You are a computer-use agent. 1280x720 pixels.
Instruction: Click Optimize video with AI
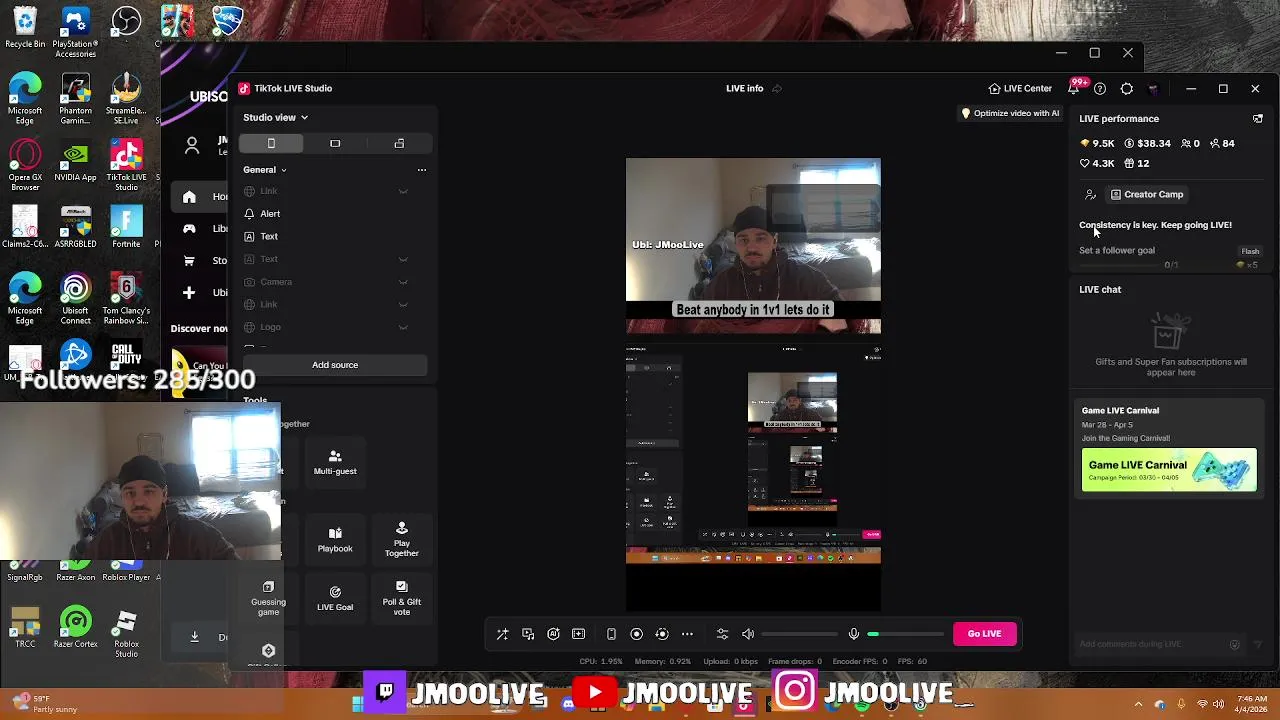[1010, 113]
